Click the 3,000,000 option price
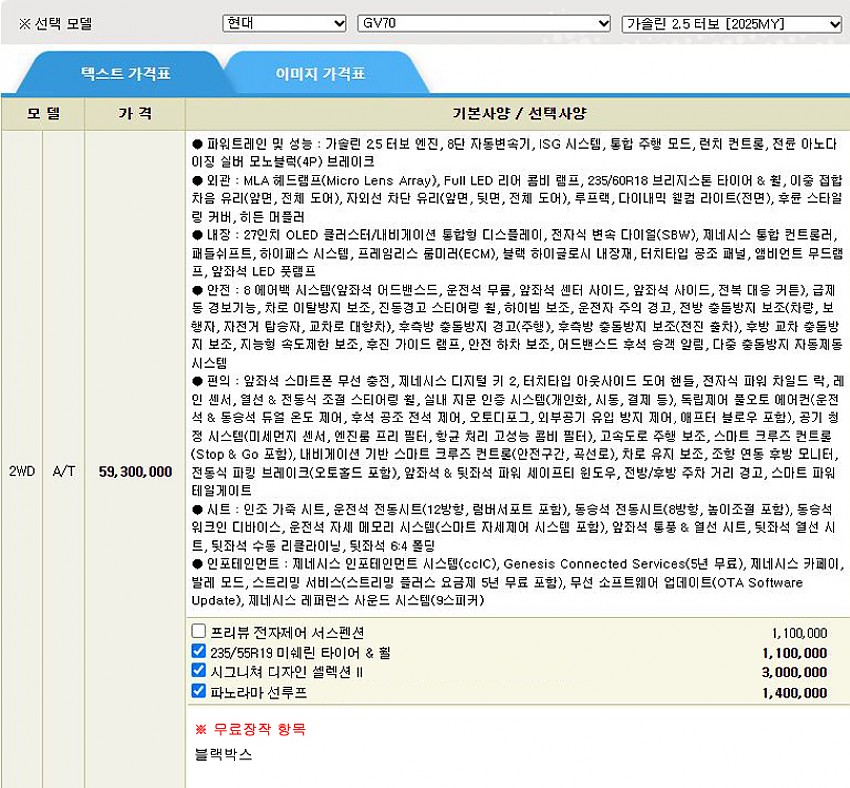 [794, 672]
